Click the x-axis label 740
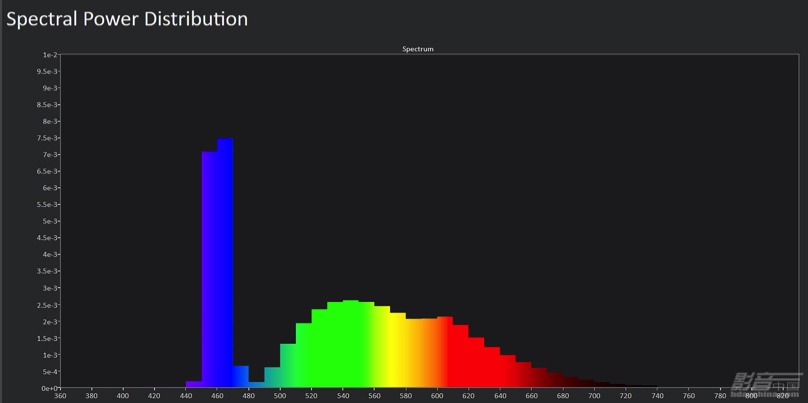This screenshot has width=808, height=403. (x=658, y=396)
